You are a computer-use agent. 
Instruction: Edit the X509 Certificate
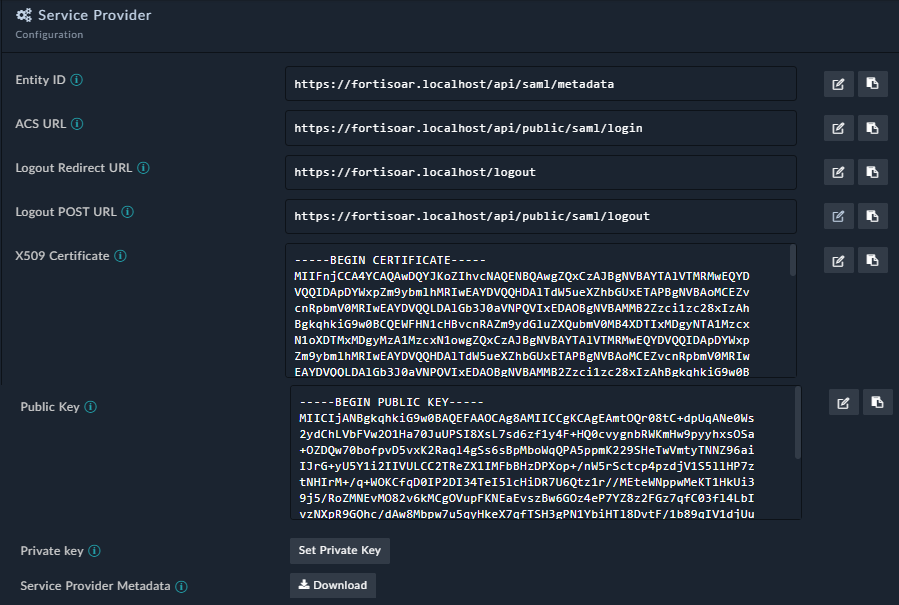pyautogui.click(x=839, y=260)
